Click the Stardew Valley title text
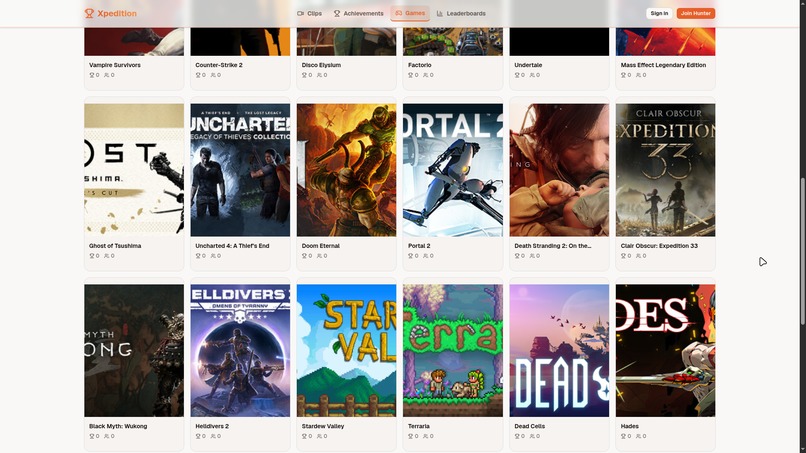 323,426
